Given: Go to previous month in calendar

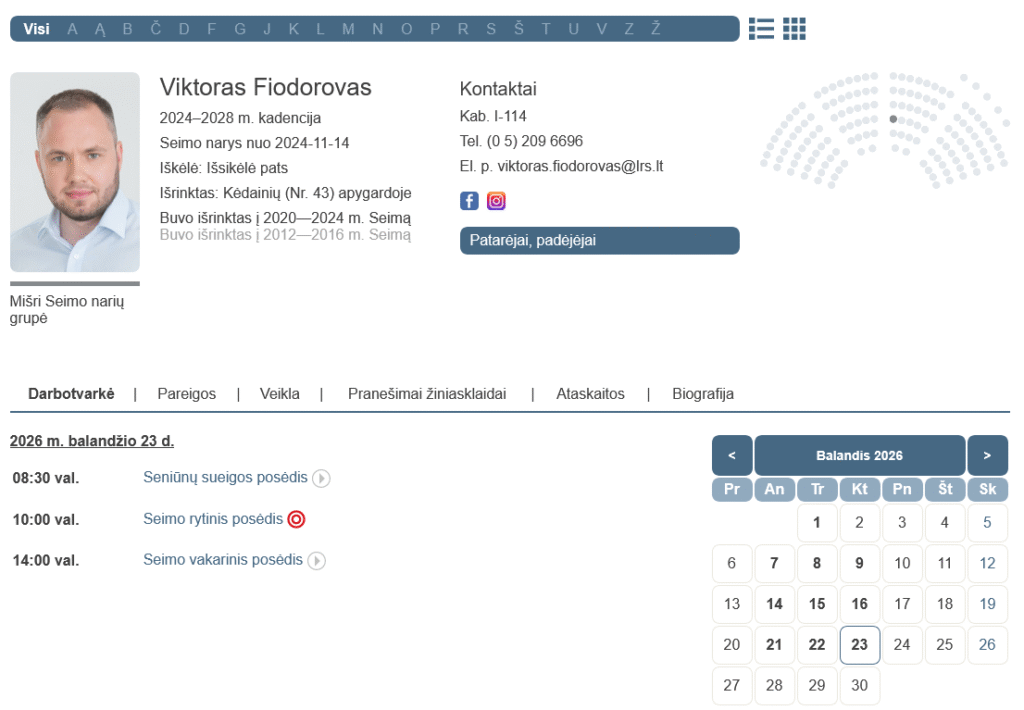Looking at the screenshot, I should click(x=732, y=455).
